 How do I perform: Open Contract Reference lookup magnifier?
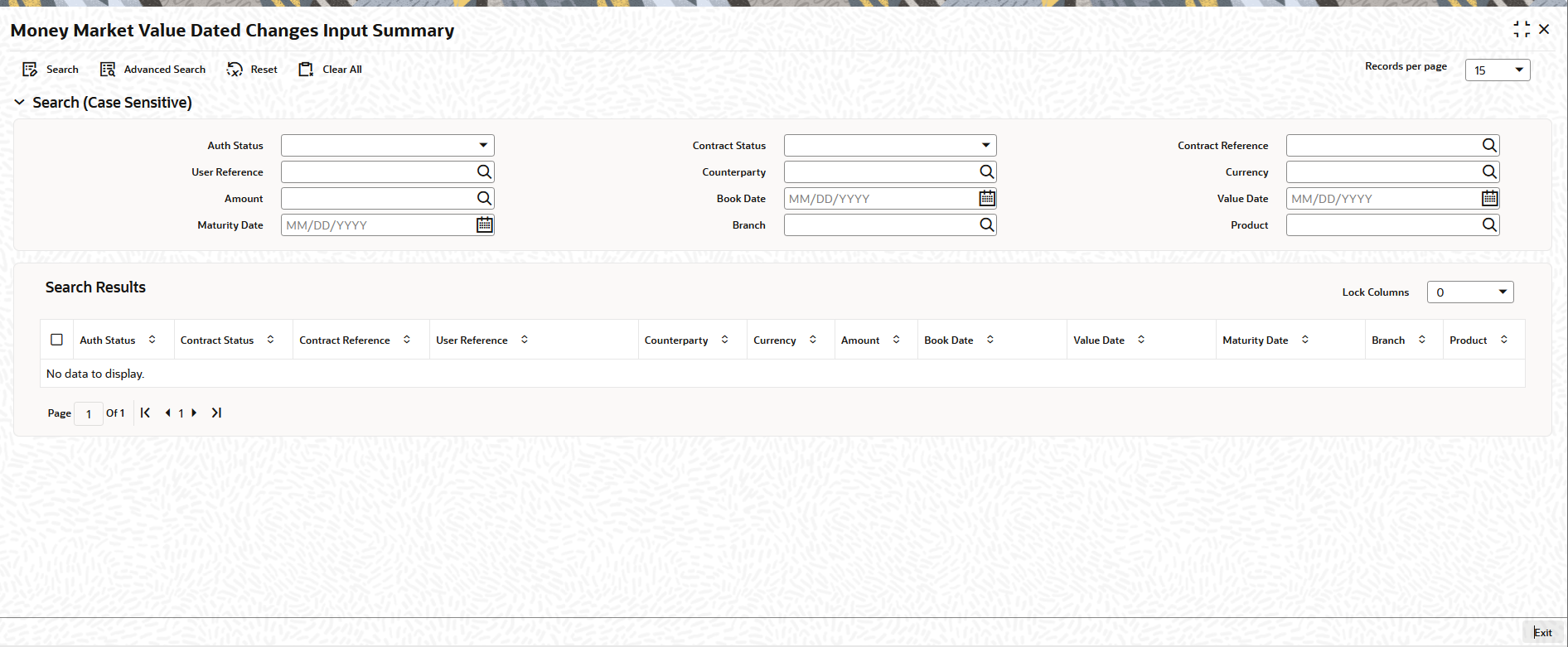click(1490, 145)
